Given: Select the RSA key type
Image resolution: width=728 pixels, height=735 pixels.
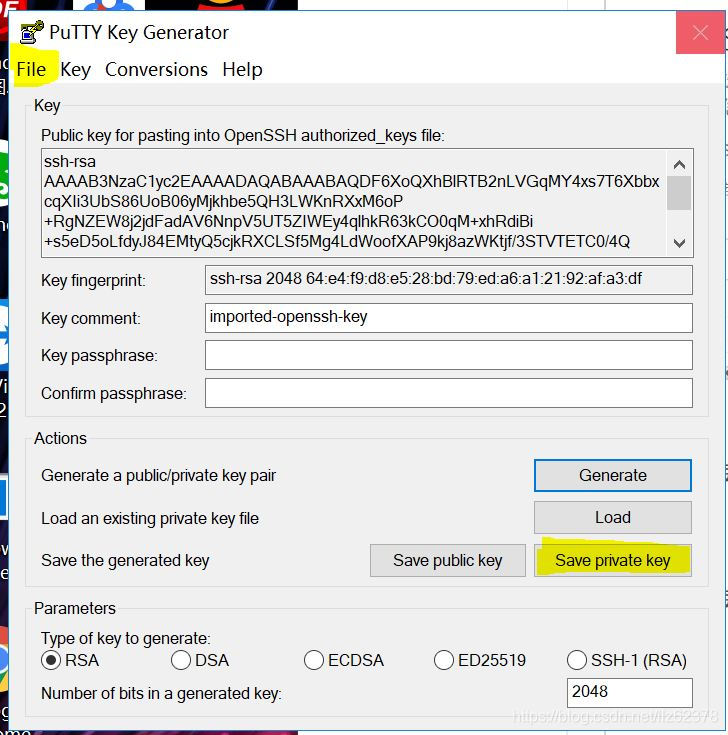Looking at the screenshot, I should pyautogui.click(x=70, y=660).
